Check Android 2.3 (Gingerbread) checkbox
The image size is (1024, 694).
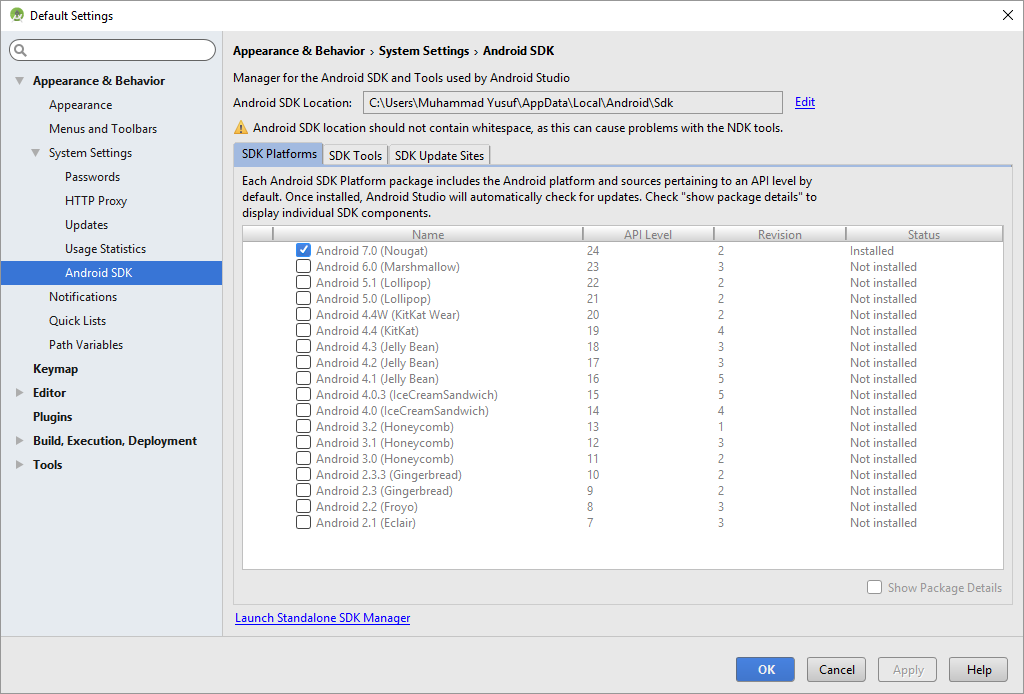coord(303,490)
